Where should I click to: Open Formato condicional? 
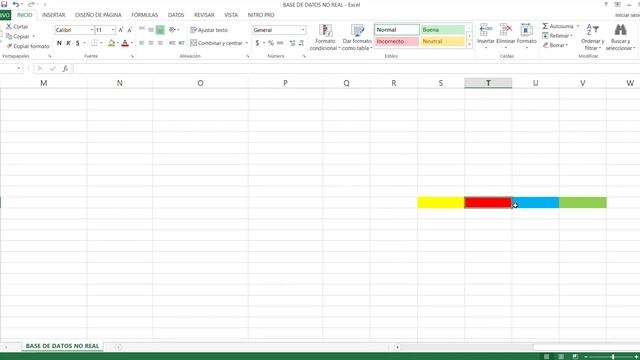(325, 38)
